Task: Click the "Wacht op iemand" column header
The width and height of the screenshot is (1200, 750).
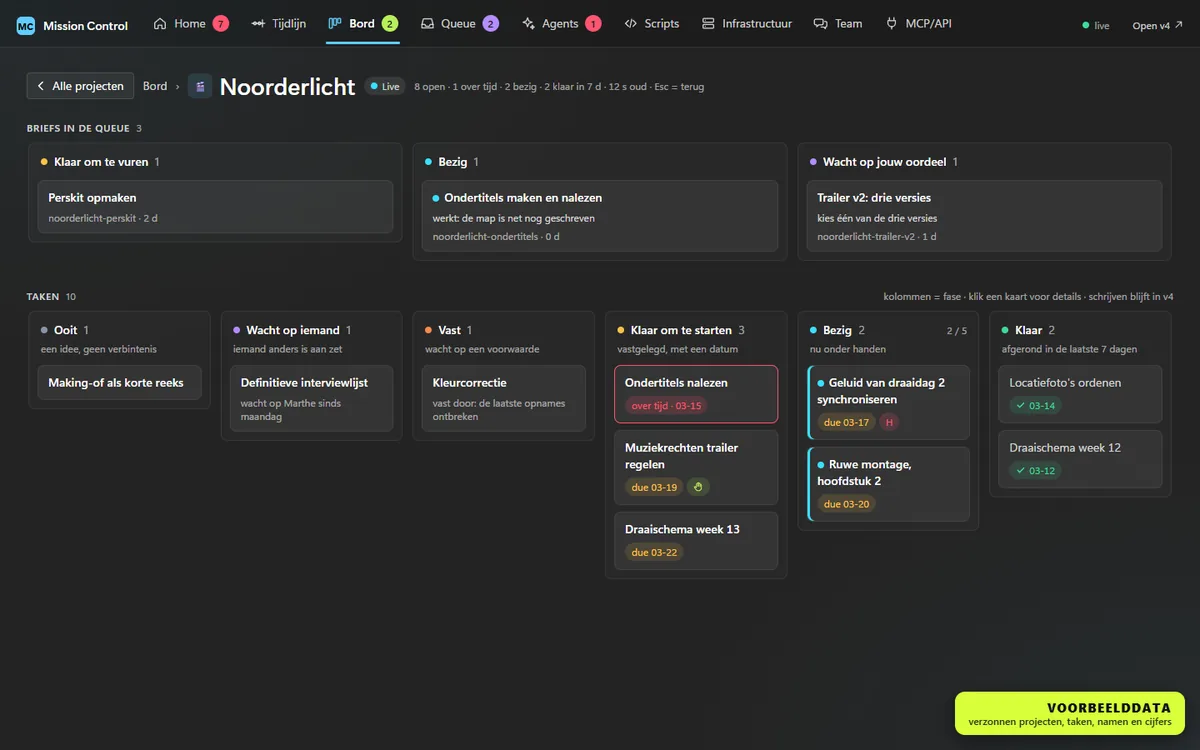Action: pyautogui.click(x=292, y=330)
